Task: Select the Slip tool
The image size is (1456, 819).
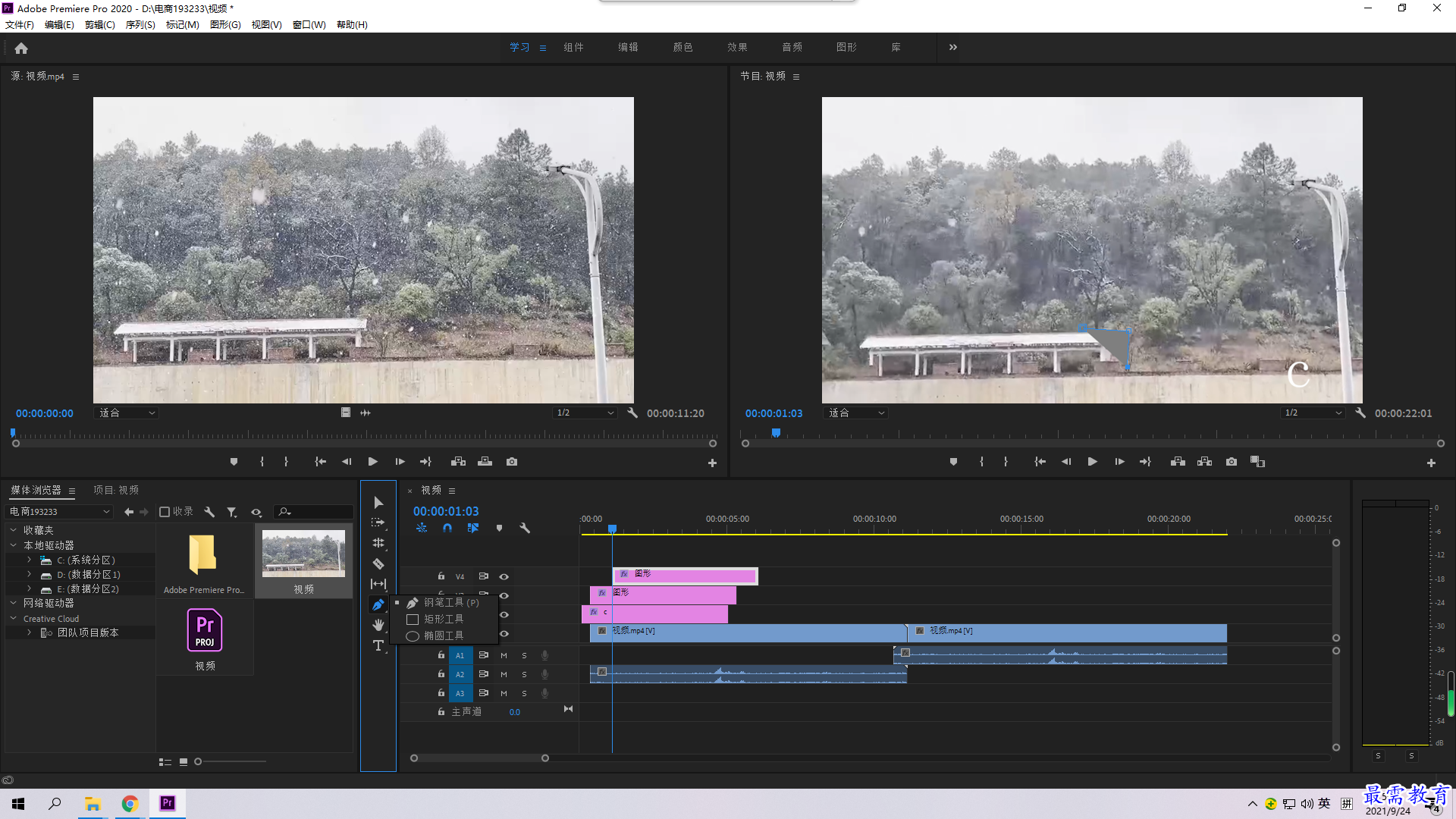Action: (378, 584)
